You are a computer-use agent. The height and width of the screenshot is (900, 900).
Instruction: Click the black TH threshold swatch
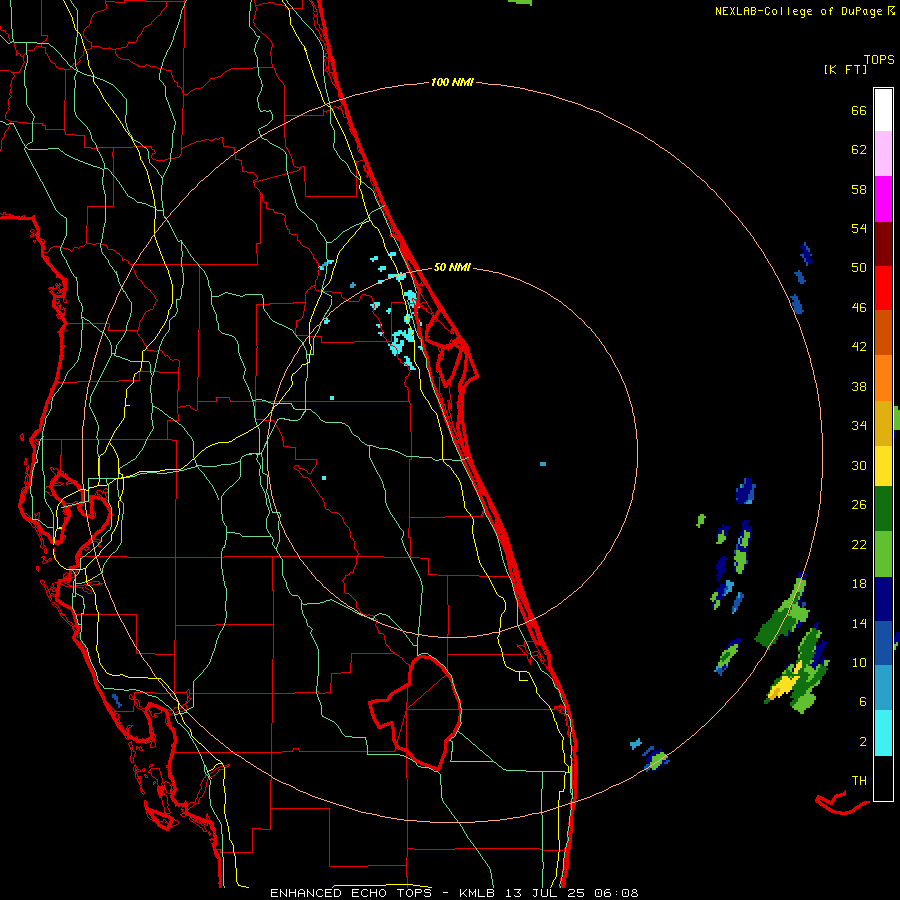[883, 778]
